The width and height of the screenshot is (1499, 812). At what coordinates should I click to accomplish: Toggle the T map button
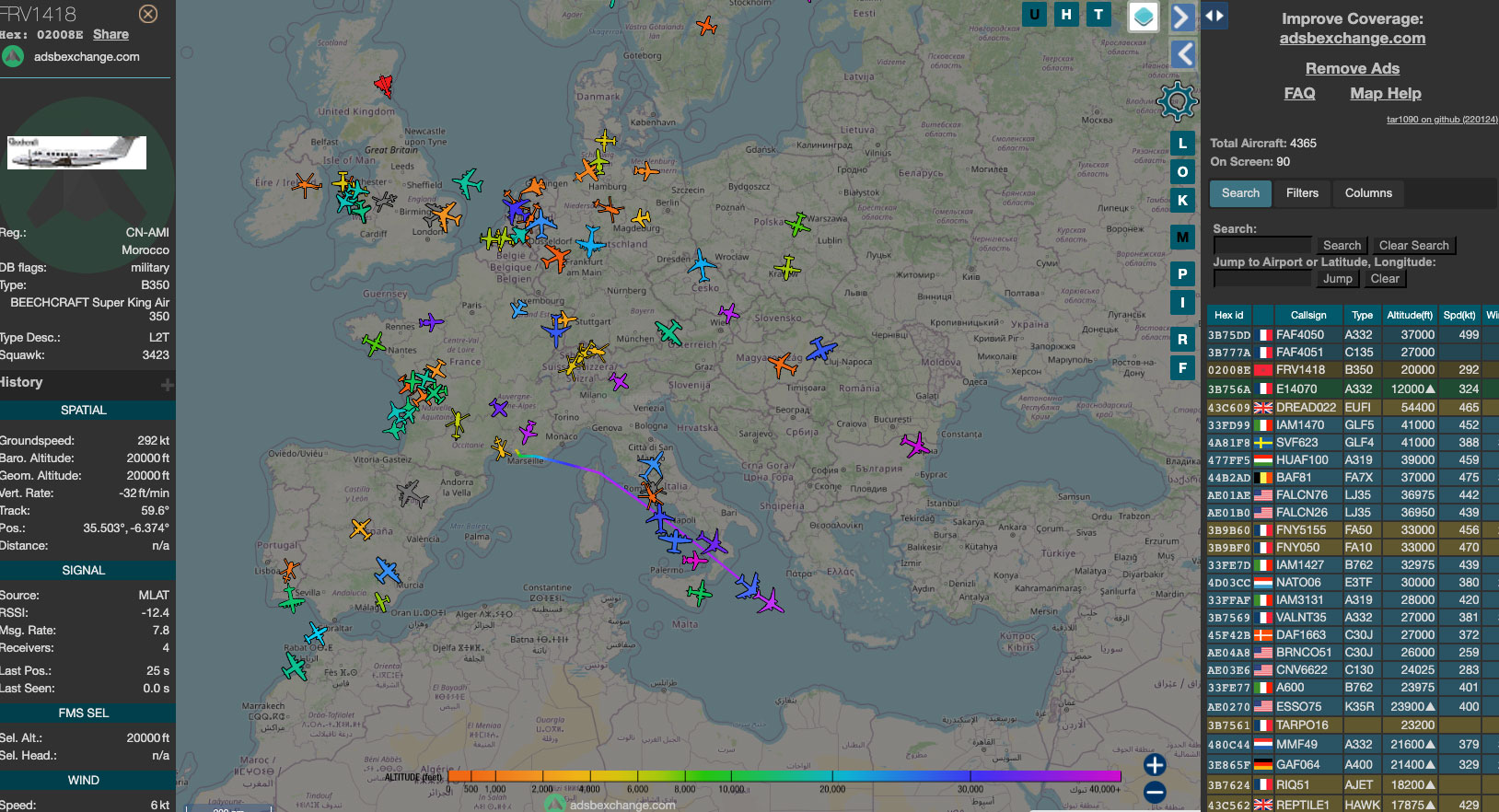1098,14
